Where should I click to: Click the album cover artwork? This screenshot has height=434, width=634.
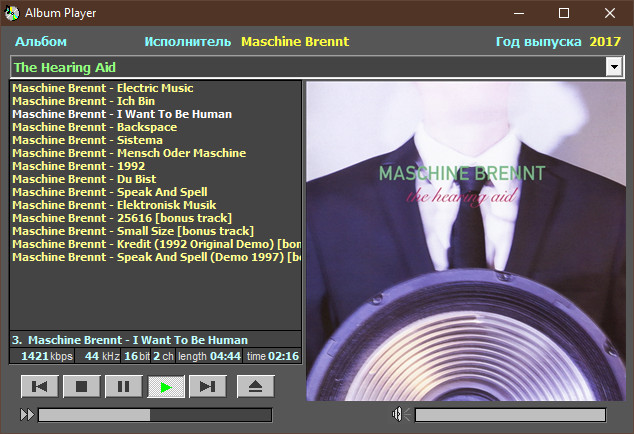coord(466,241)
